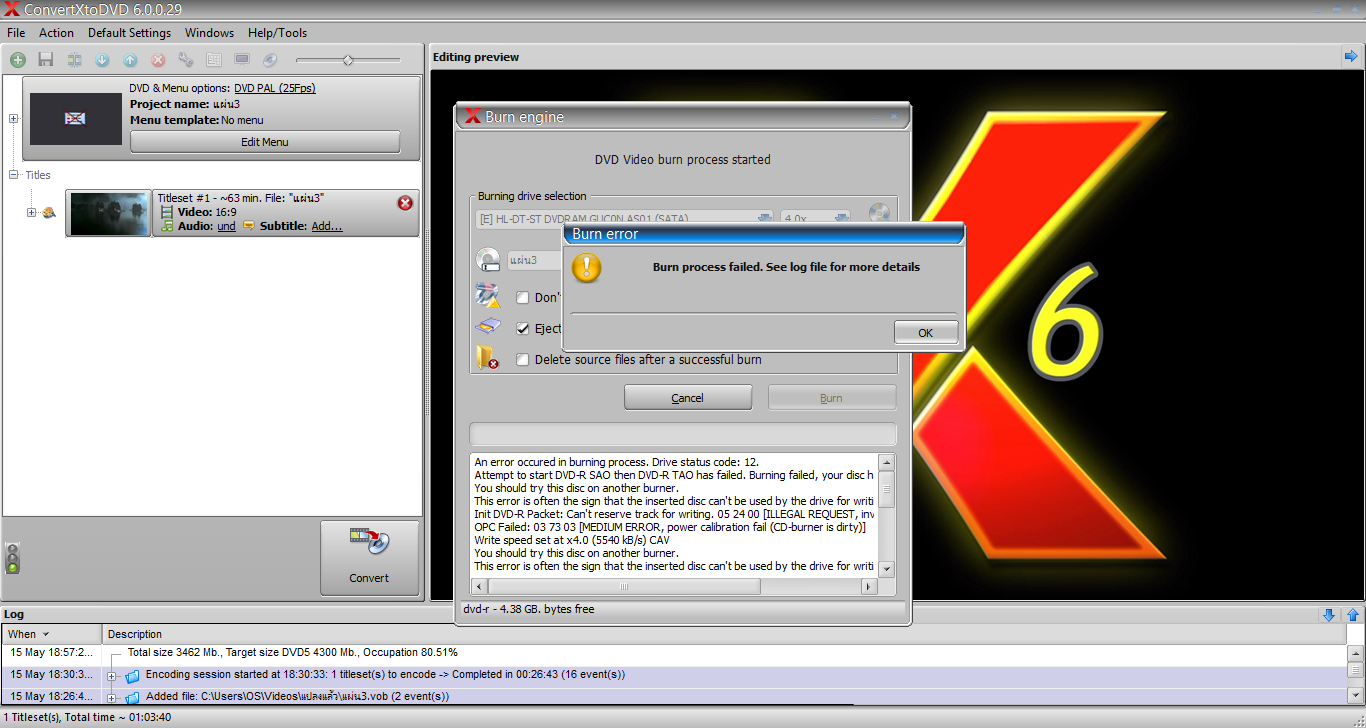Click the film reel icon beside Titleset #1
Screen dimensions: 1366x728
tap(49, 213)
